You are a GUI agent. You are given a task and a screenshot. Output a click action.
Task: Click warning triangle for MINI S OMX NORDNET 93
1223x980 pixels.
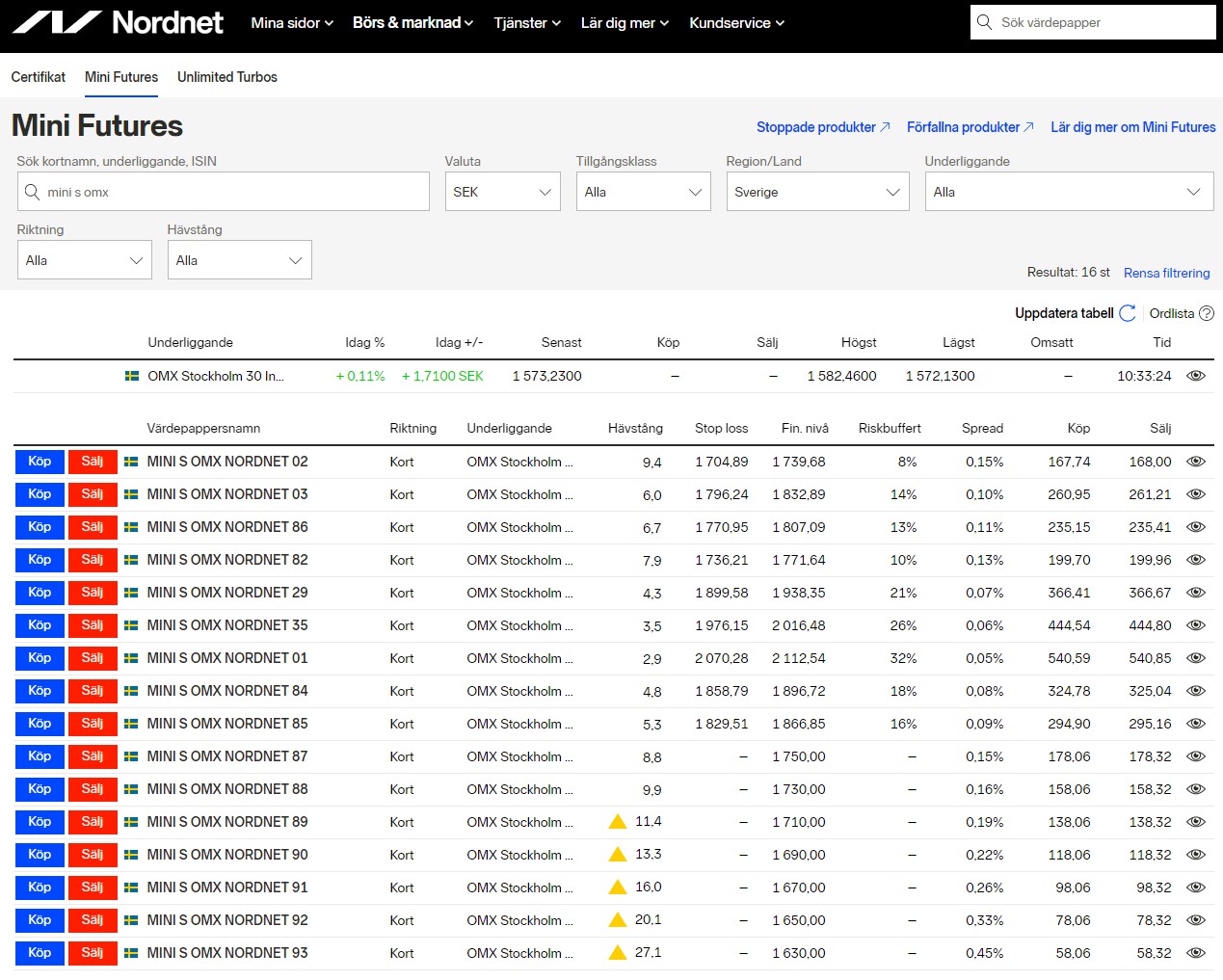(x=618, y=953)
